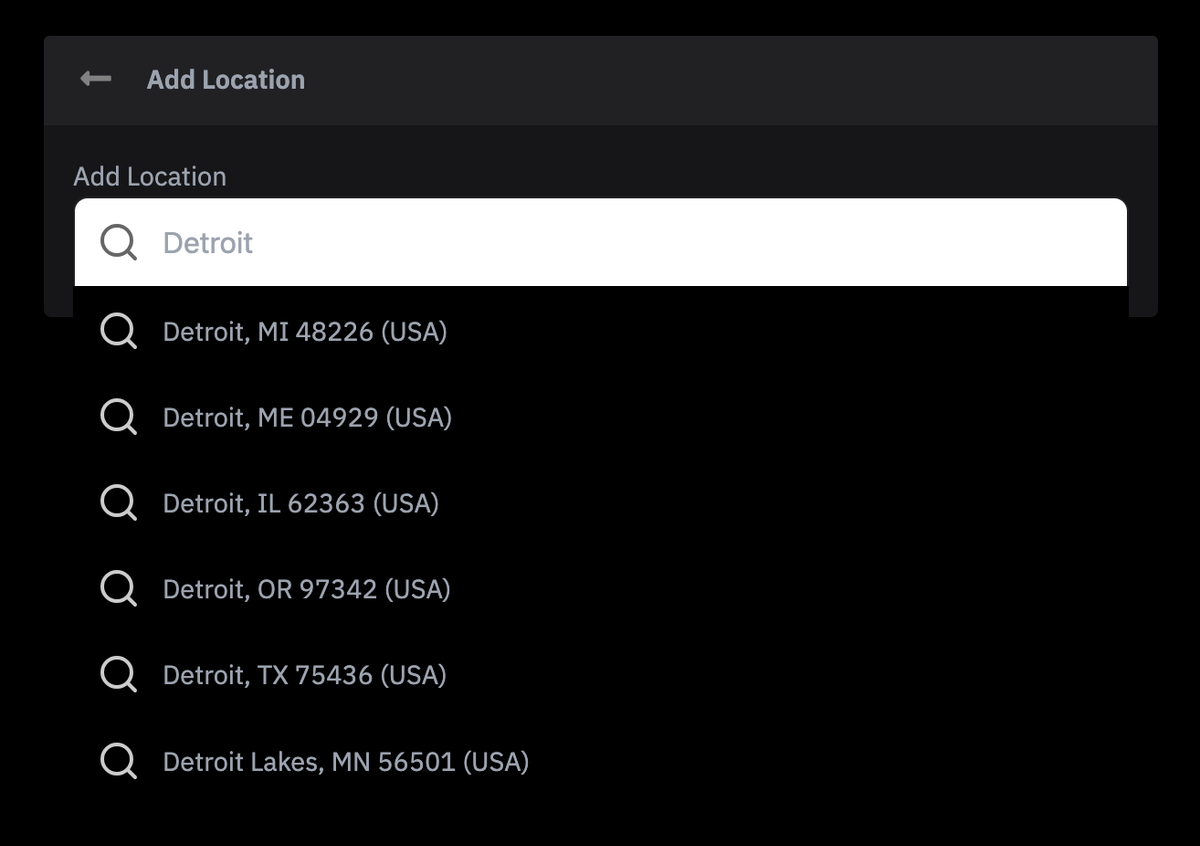This screenshot has height=846, width=1200.
Task: Focus the location search input field
Action: [600, 242]
